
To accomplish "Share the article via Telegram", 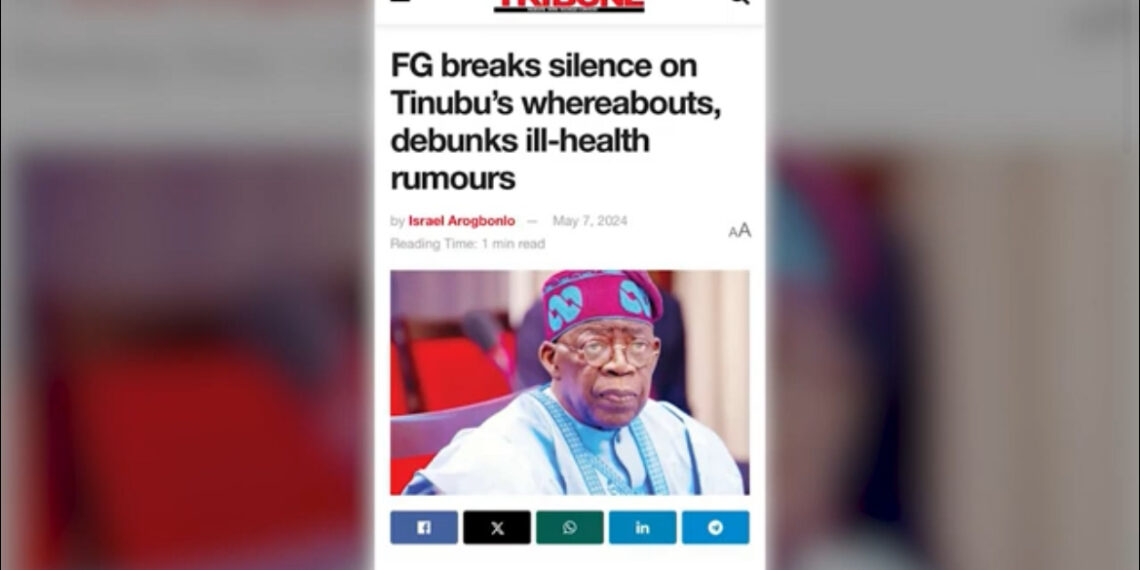I will click(715, 528).
